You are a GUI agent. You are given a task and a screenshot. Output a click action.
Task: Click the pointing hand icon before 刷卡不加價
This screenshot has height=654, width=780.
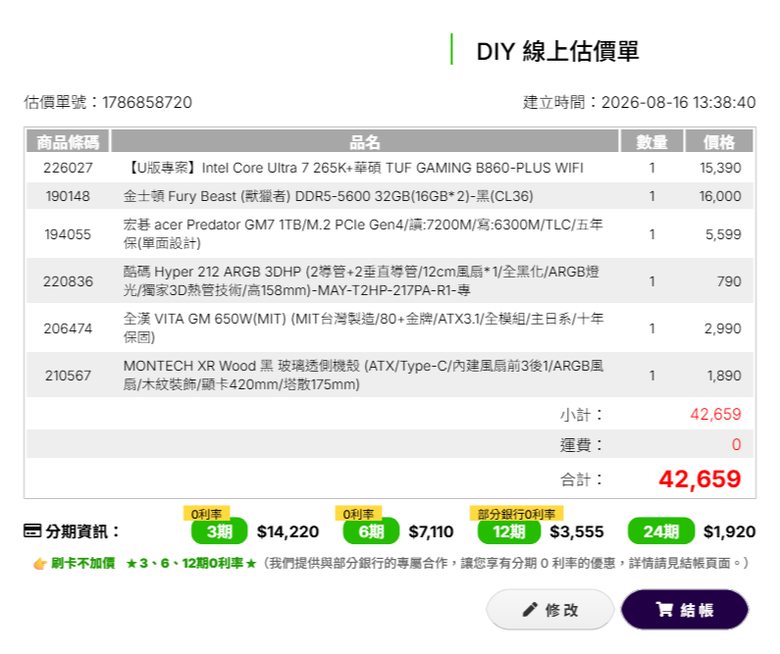pos(40,564)
